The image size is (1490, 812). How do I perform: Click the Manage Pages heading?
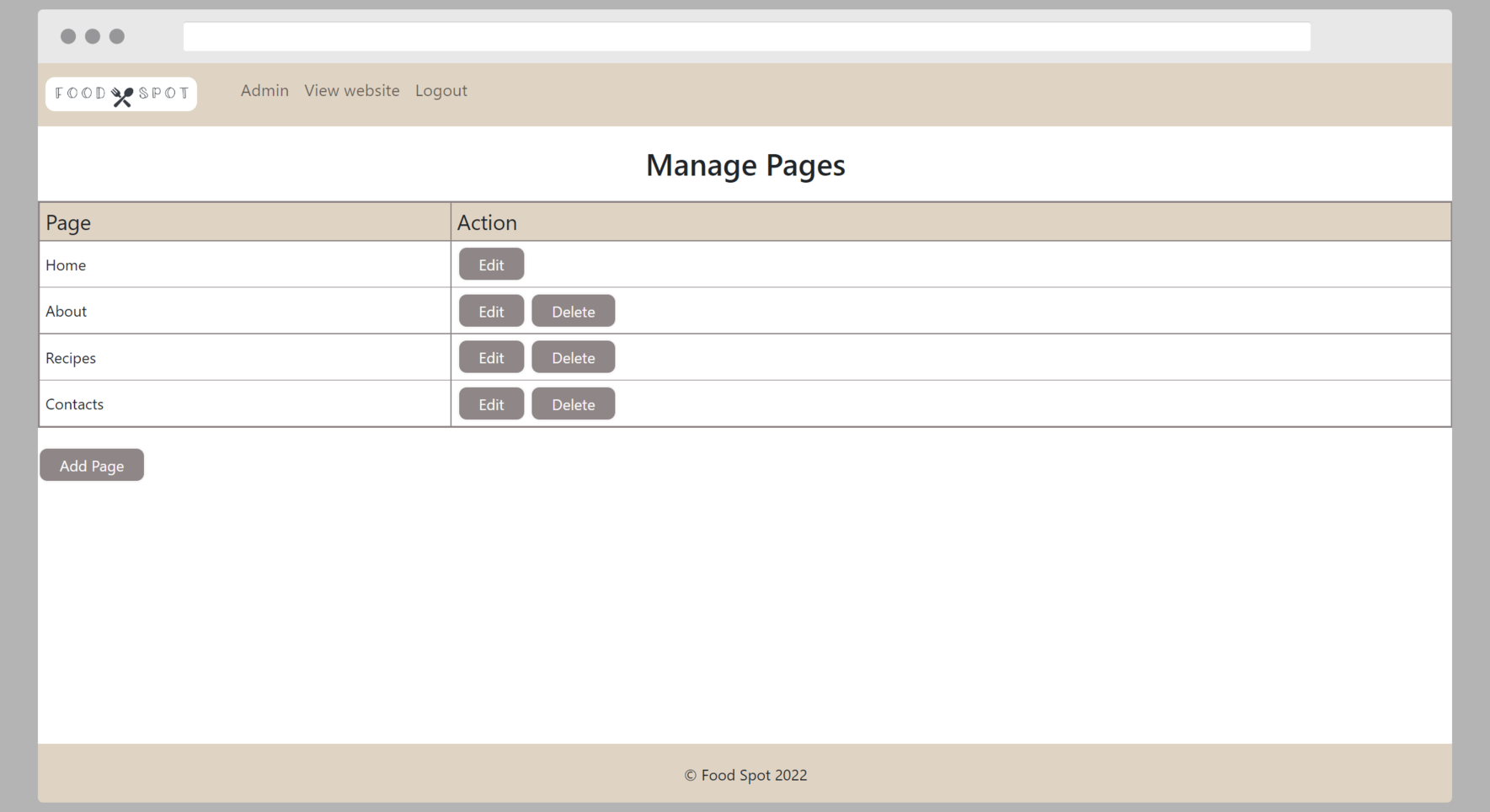click(745, 166)
